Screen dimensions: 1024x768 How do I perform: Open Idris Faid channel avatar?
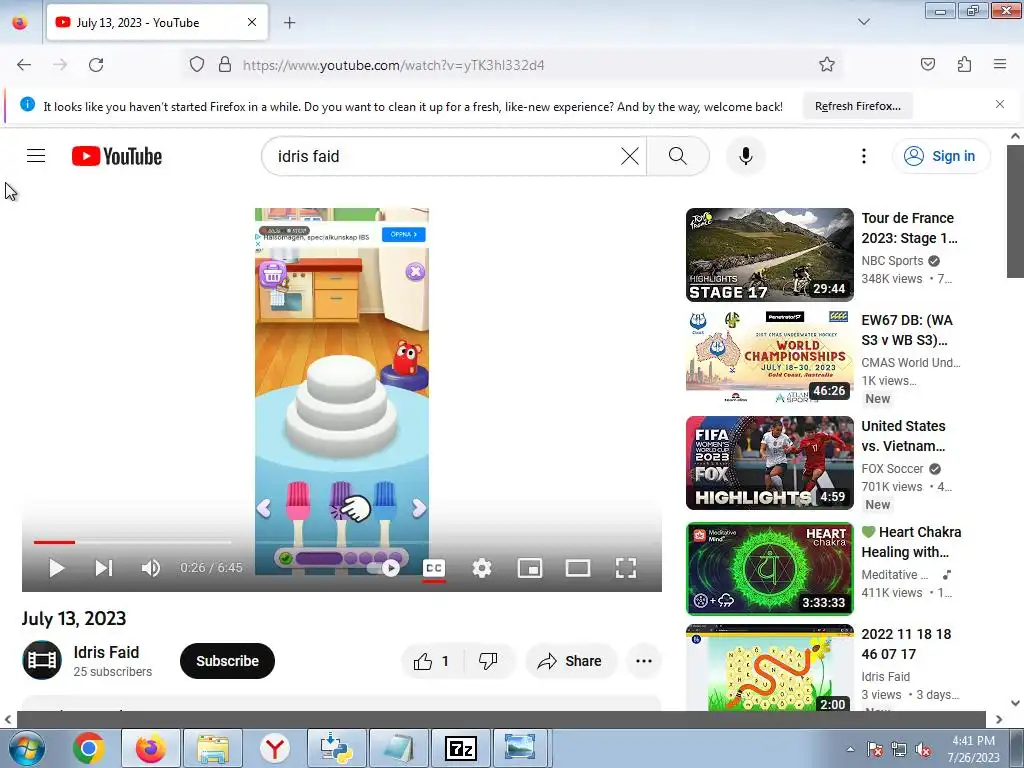(42, 660)
